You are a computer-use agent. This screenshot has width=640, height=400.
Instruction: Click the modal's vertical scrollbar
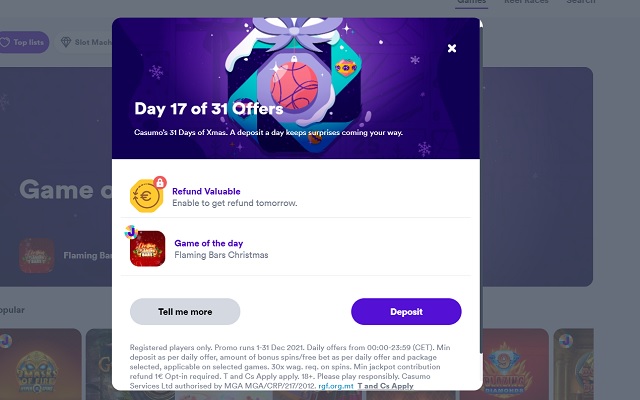pyautogui.click(x=481, y=186)
